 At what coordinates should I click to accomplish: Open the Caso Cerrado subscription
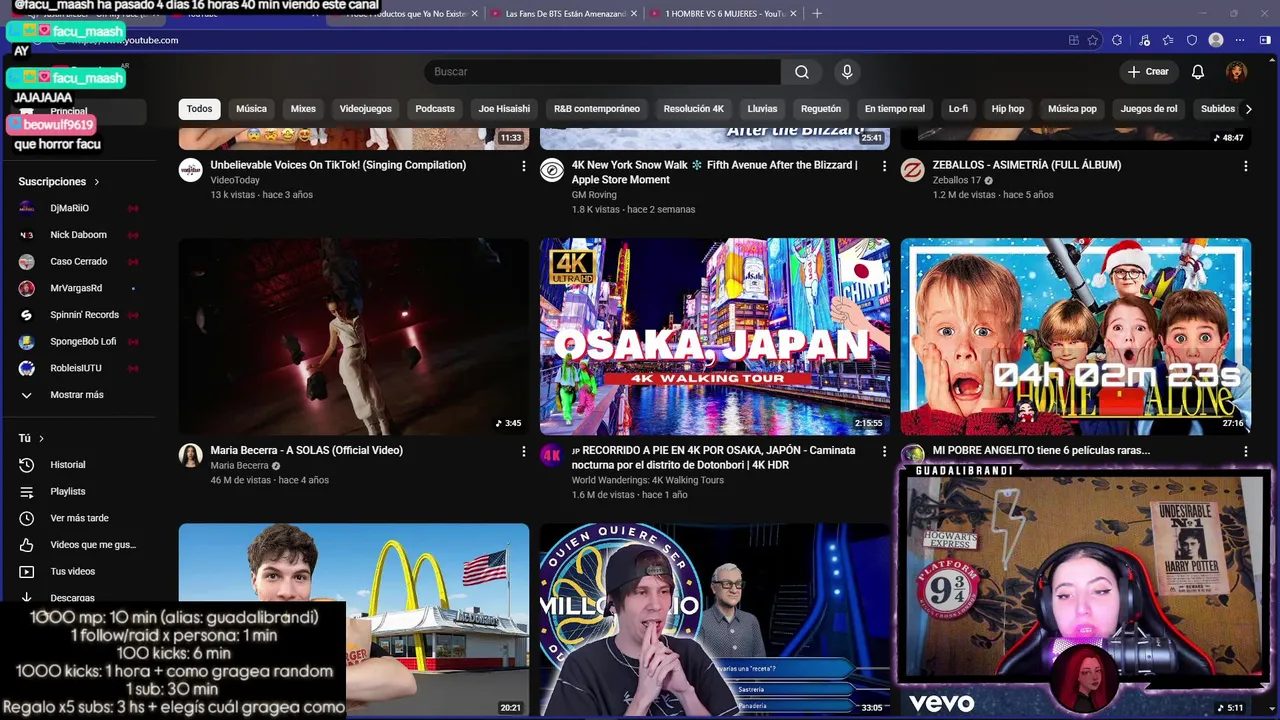click(77, 262)
